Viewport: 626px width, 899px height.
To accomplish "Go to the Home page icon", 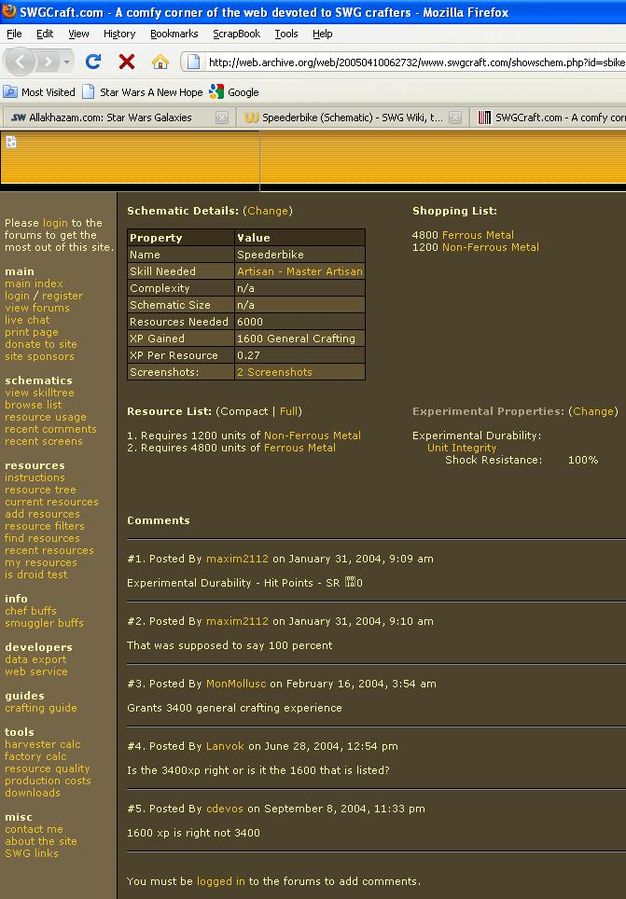I will (x=159, y=62).
